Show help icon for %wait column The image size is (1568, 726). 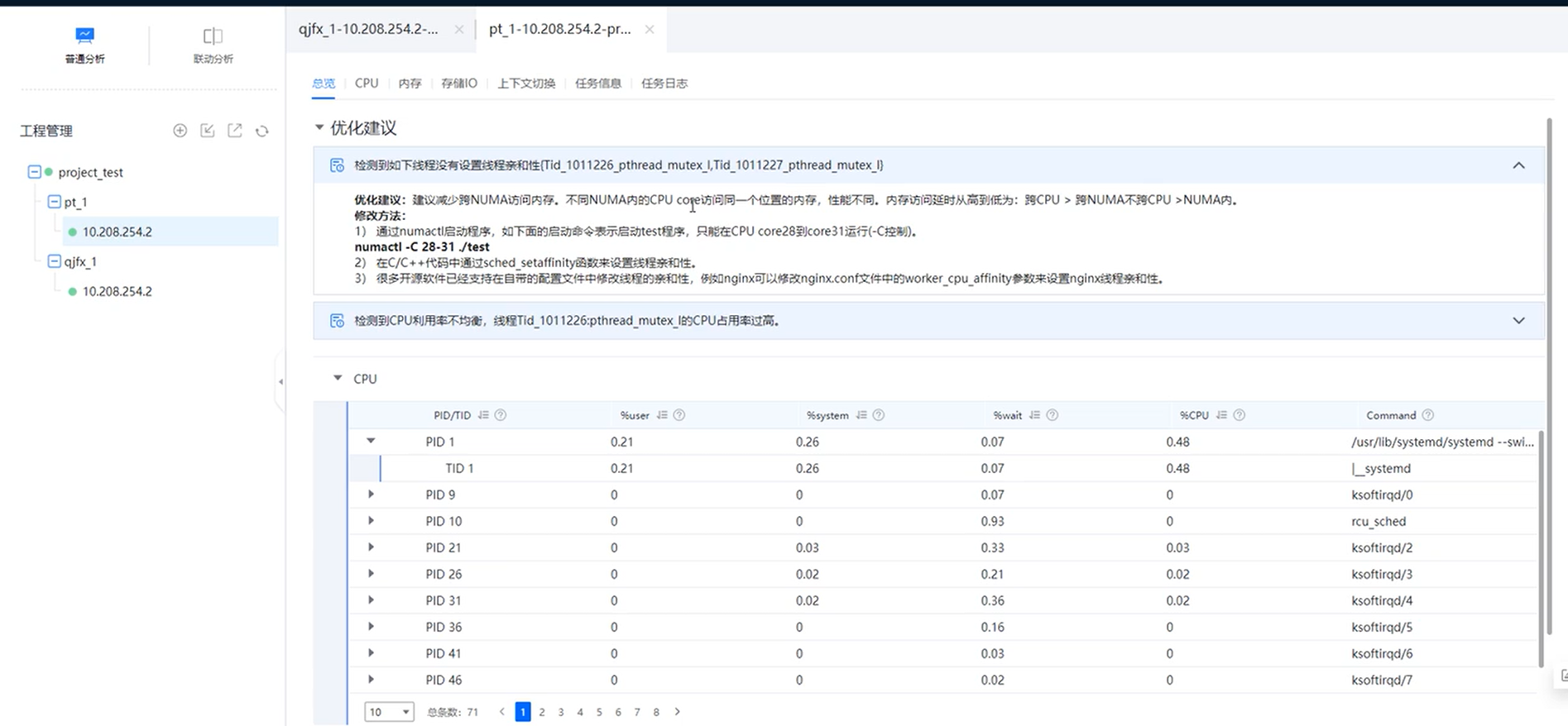coord(1053,415)
